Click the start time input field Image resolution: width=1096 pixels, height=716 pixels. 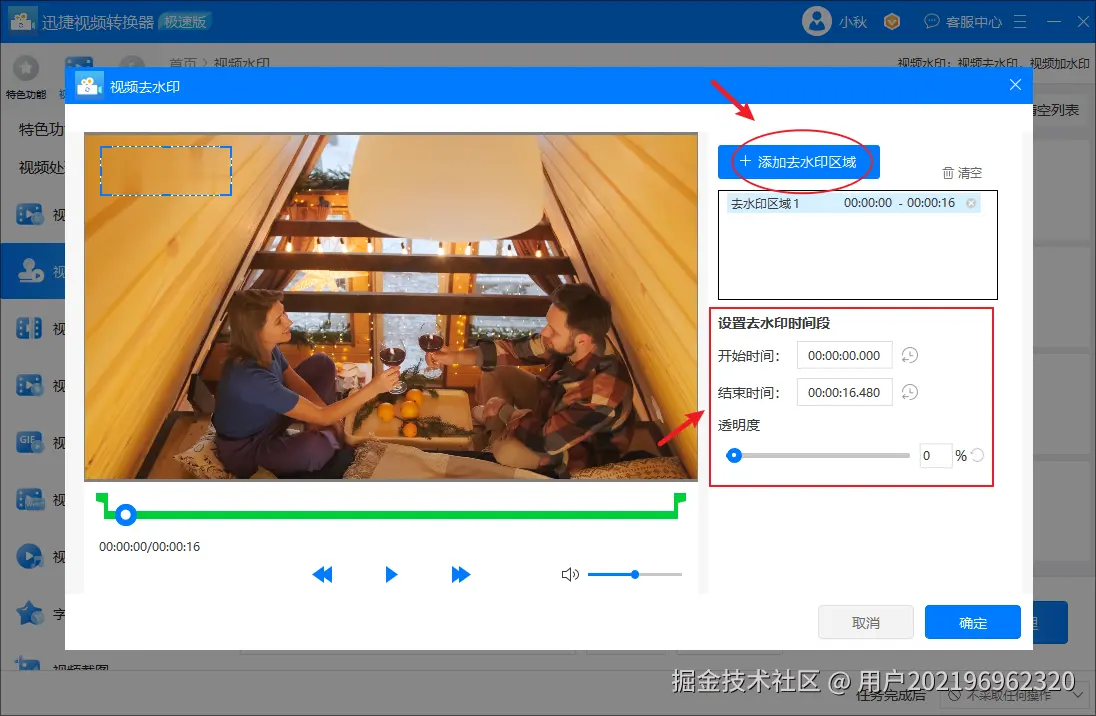tap(844, 355)
